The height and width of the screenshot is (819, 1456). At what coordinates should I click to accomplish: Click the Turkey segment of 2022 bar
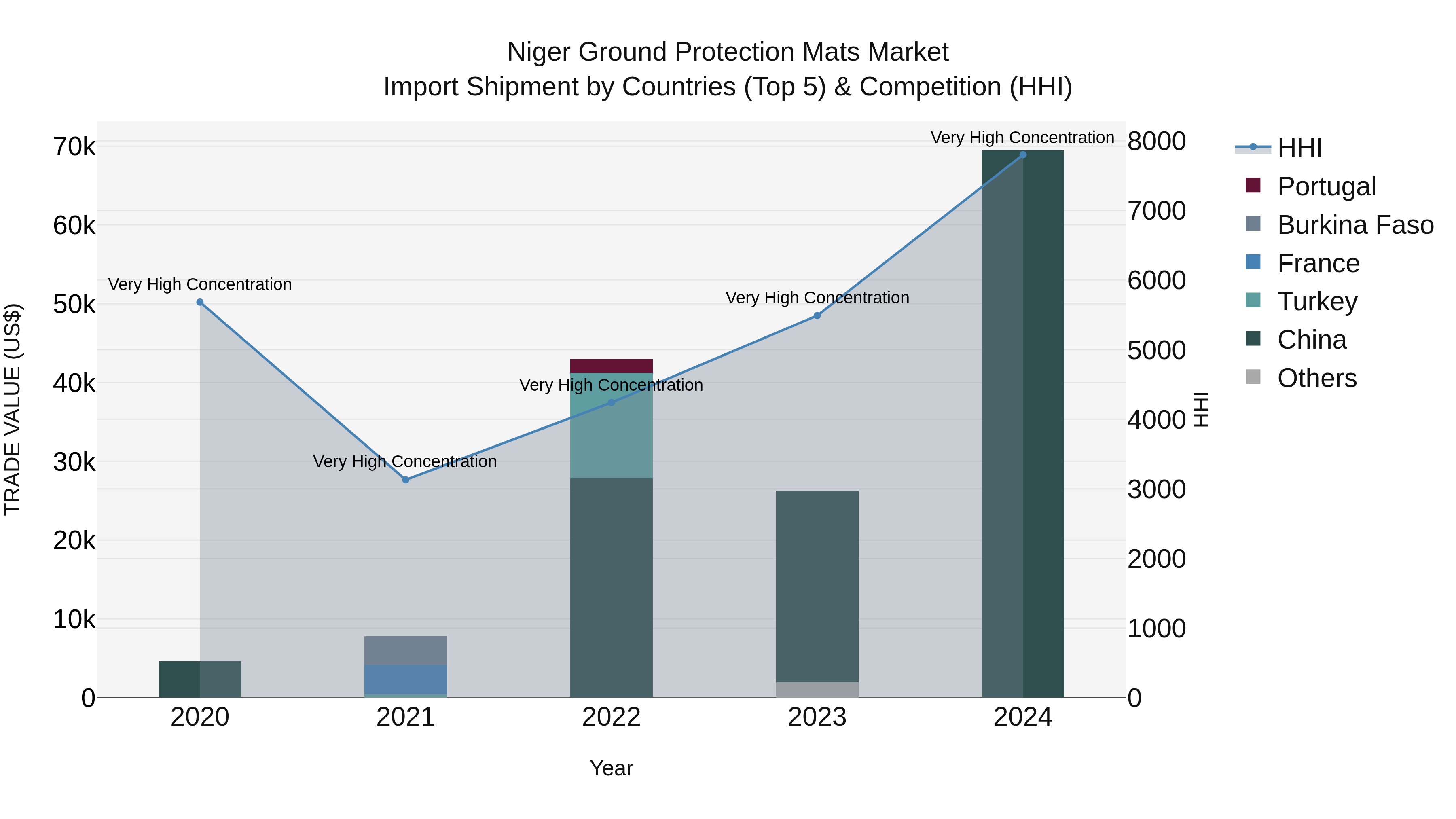click(x=612, y=425)
